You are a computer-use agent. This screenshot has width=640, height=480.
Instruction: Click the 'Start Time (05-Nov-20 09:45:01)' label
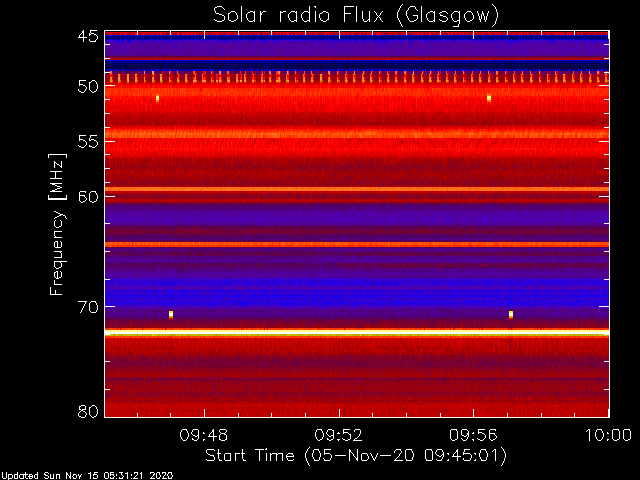(356, 456)
